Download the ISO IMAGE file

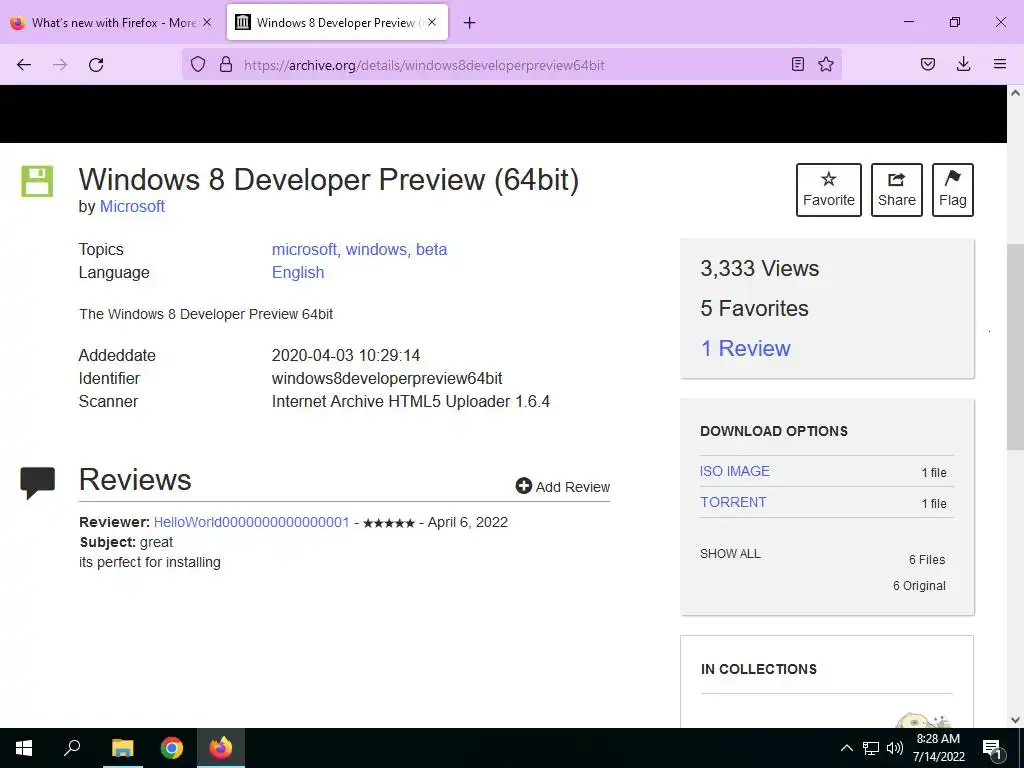735,471
